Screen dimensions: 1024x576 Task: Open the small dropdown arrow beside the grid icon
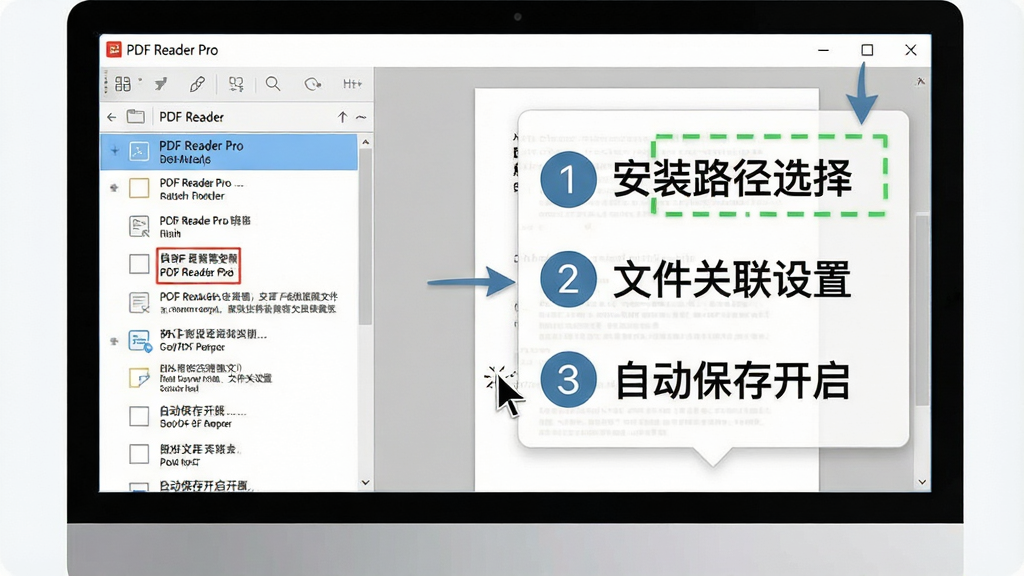coord(140,81)
